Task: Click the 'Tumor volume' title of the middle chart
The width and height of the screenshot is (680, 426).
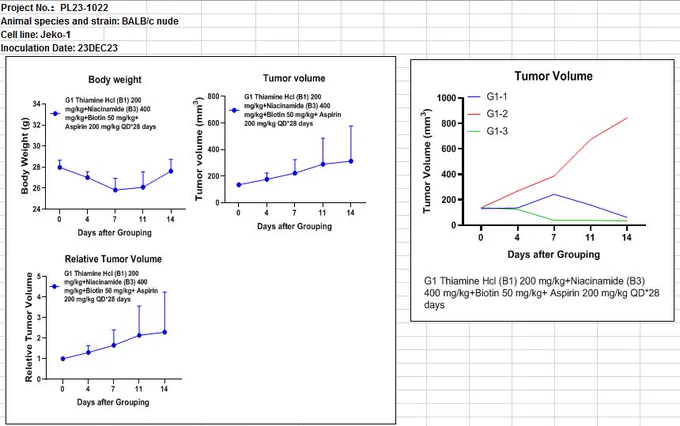Action: point(294,78)
